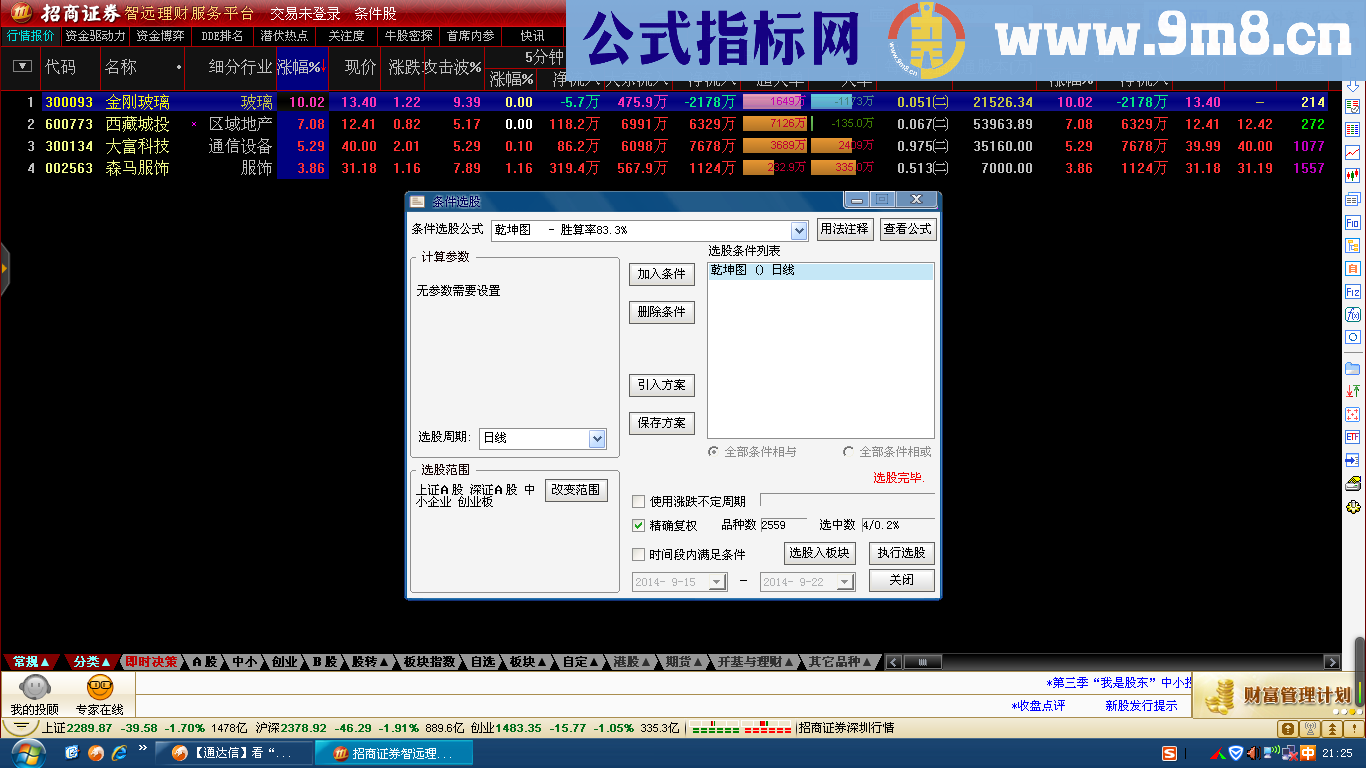Open 我的投顾 advisor icon at bottom left
1366x768 pixels.
33,691
